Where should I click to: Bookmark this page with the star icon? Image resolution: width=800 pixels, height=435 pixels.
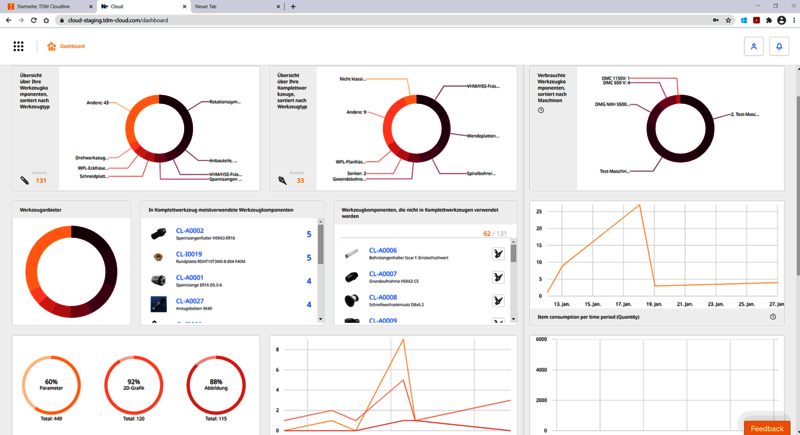728,20
